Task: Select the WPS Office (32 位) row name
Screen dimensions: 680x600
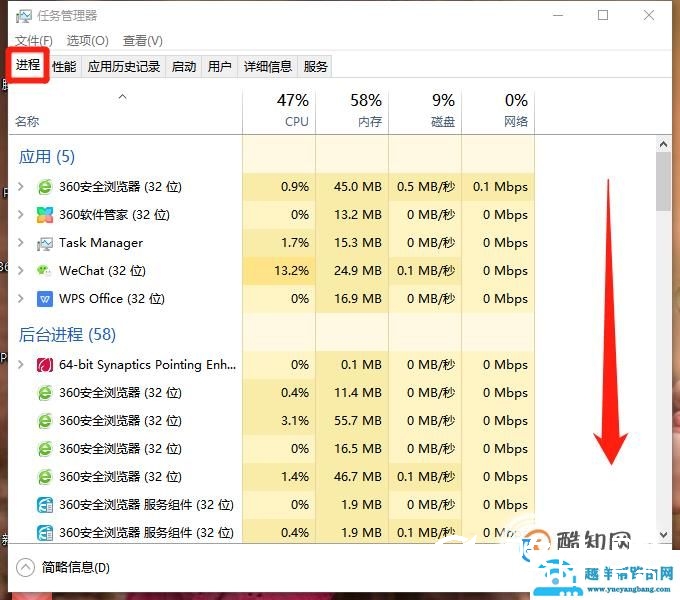Action: (x=112, y=299)
